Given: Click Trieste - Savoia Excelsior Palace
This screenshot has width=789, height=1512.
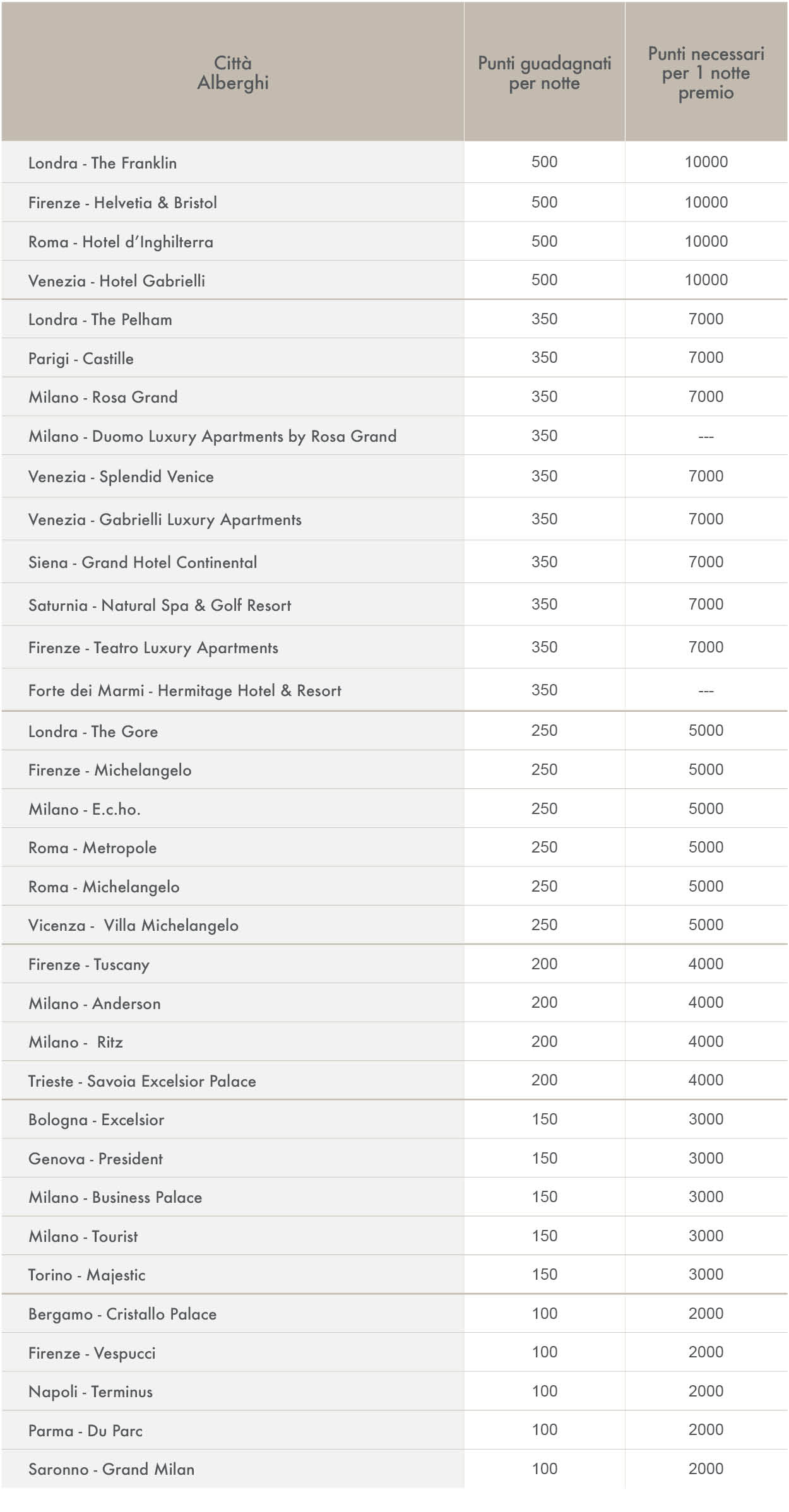Looking at the screenshot, I should (x=142, y=1081).
